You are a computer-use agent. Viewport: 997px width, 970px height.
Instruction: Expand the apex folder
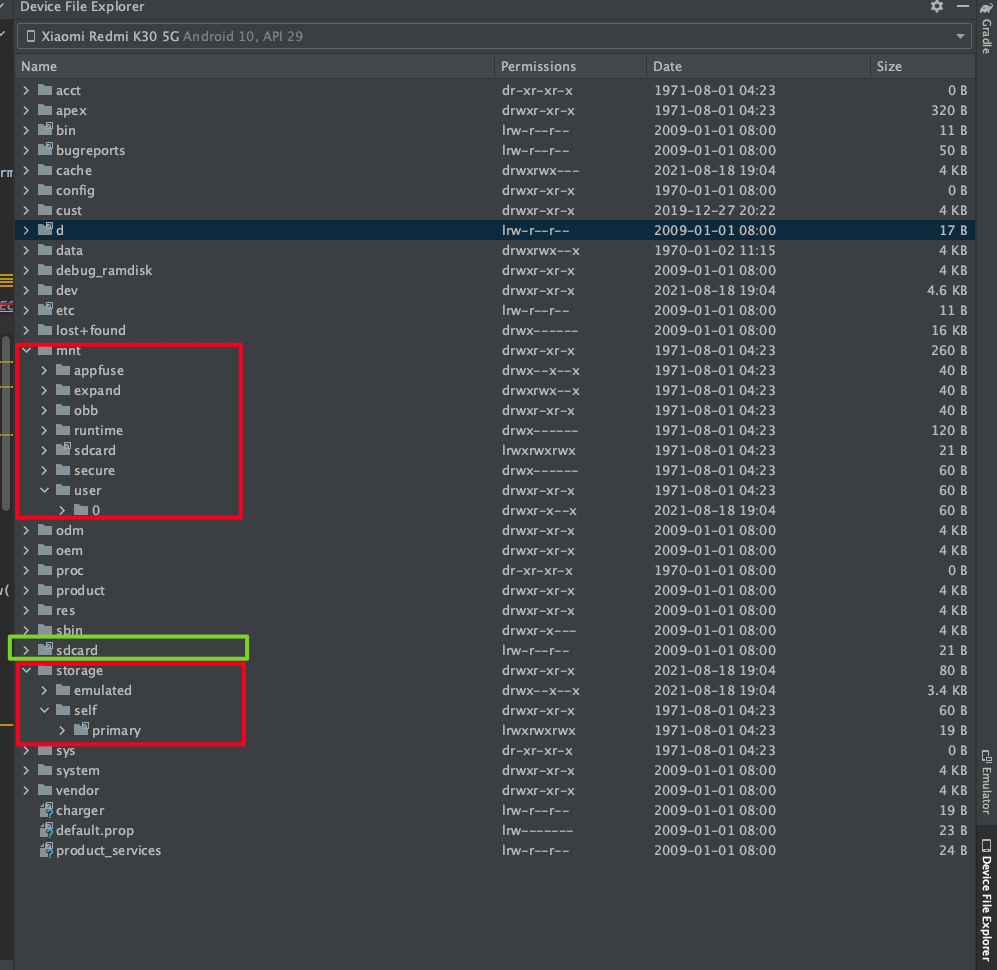click(x=26, y=111)
